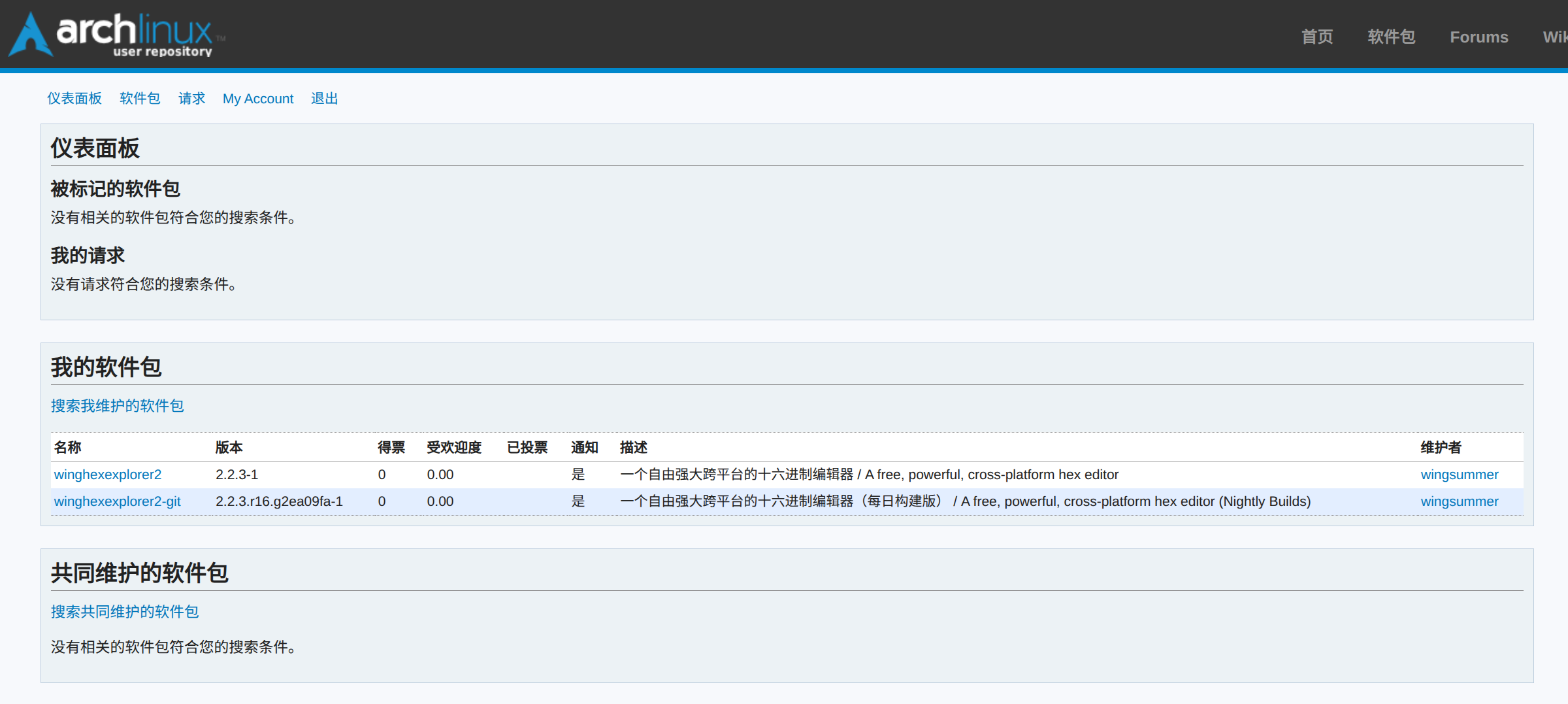Click the 受欢迎度 column header
Screen dimensions: 1568x704
point(454,447)
